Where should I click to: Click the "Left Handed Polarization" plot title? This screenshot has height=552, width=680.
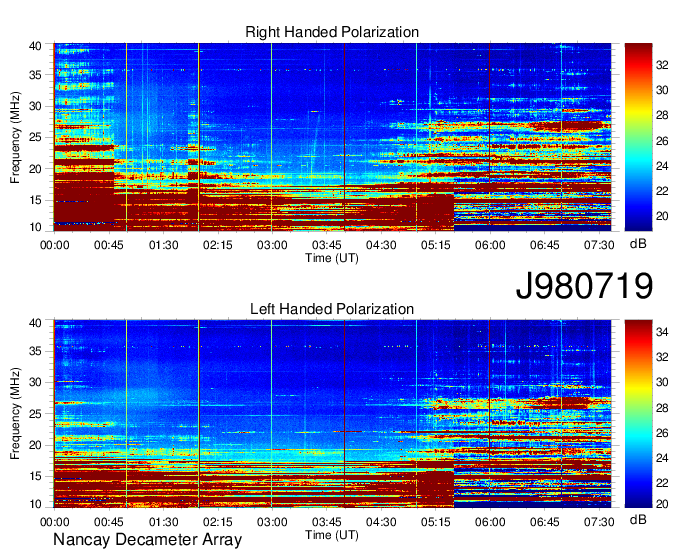click(332, 309)
